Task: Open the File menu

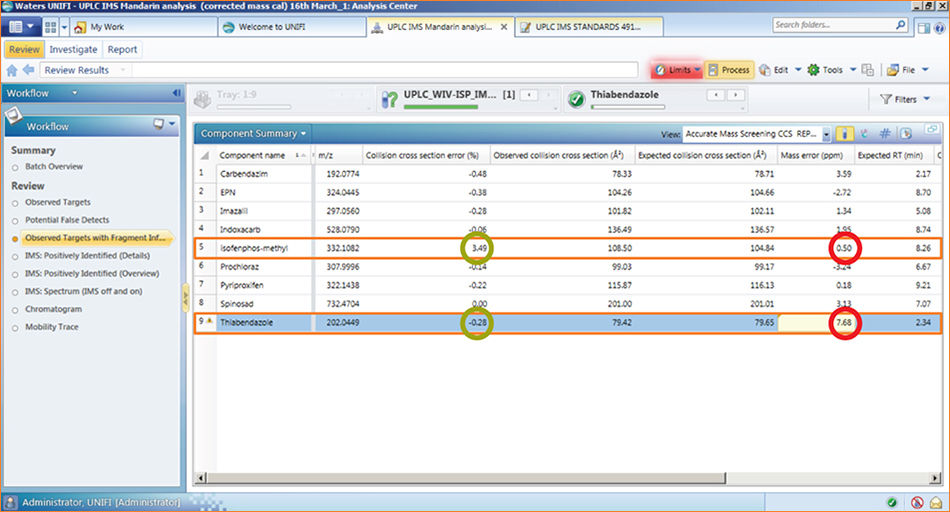Action: tap(908, 70)
